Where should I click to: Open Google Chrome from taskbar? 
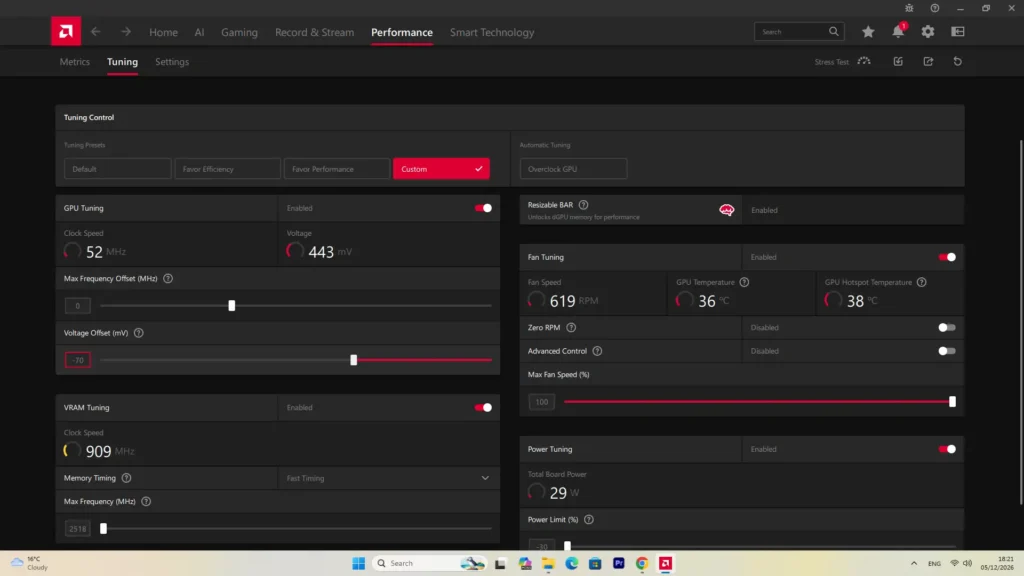pos(642,563)
